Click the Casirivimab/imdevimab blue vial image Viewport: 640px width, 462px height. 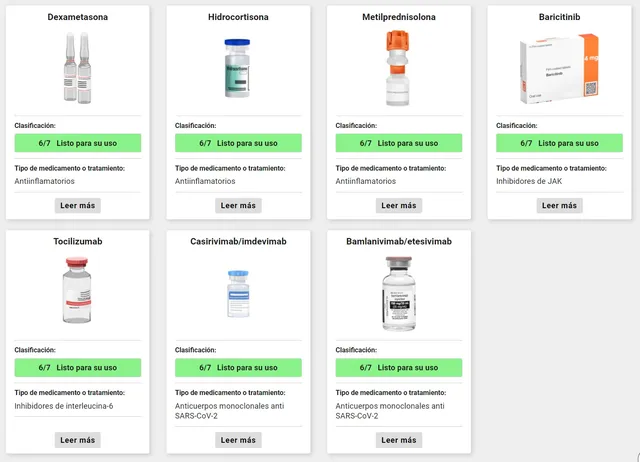pyautogui.click(x=238, y=293)
